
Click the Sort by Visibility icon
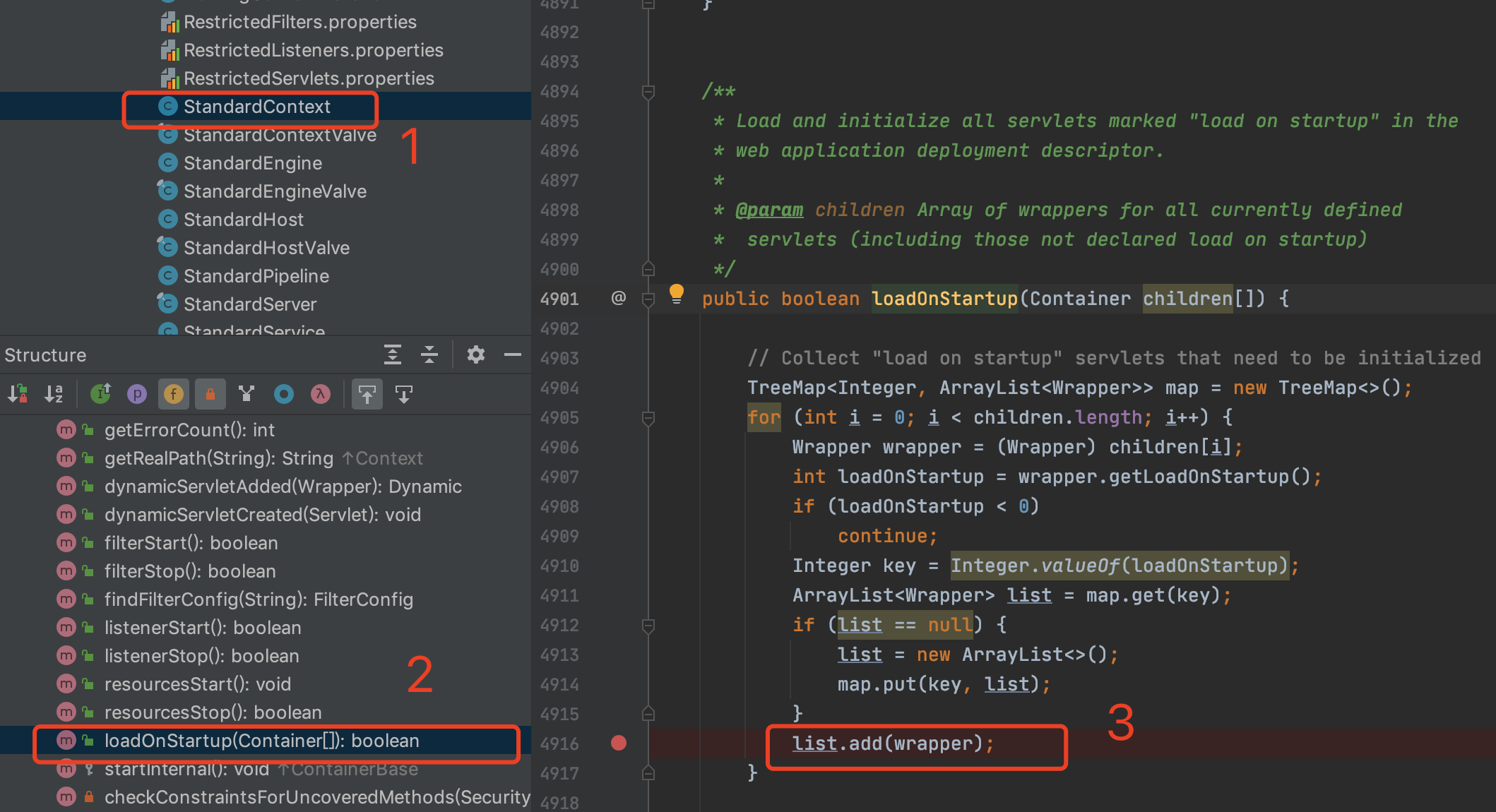(x=18, y=393)
